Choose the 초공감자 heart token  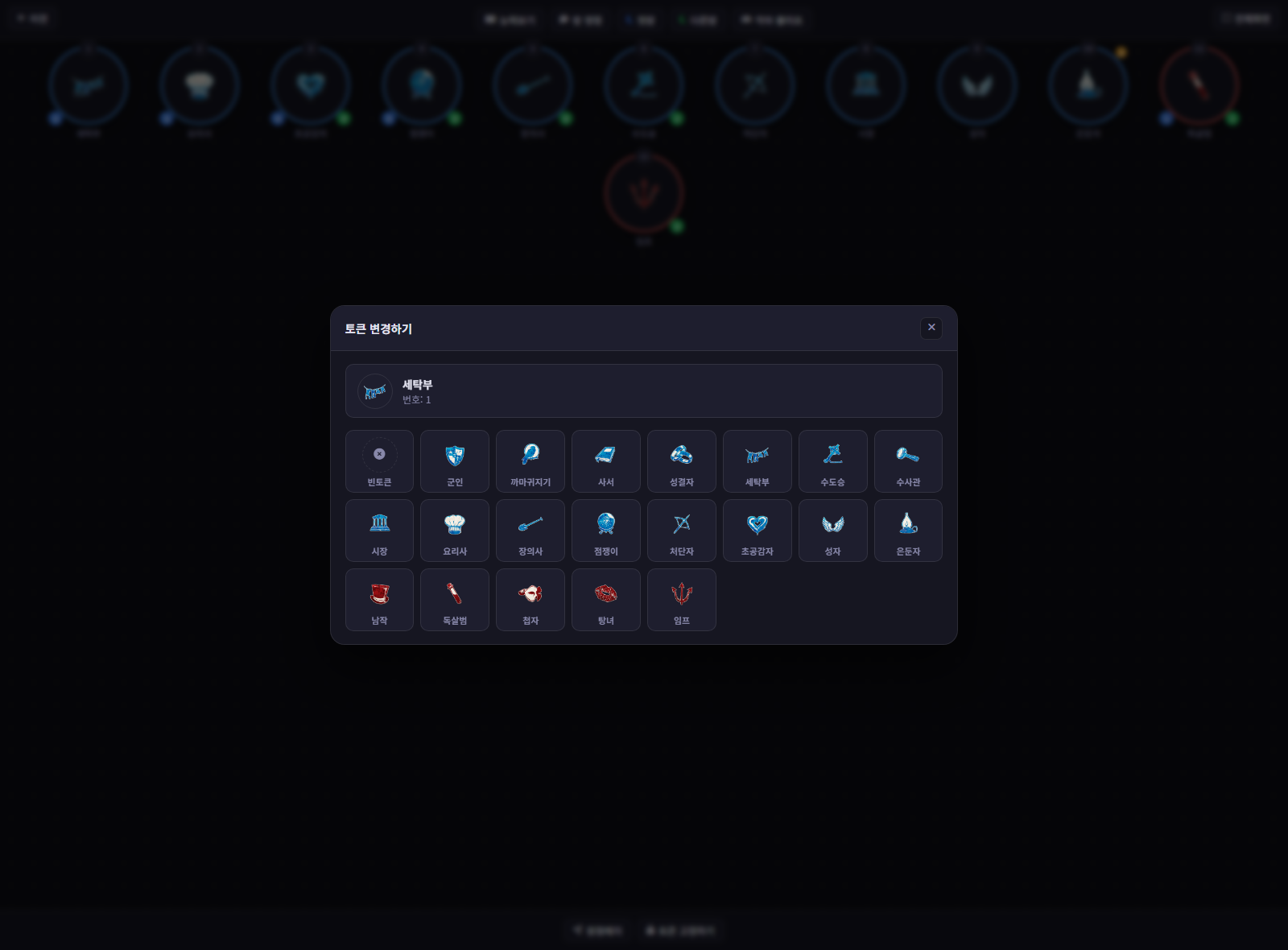758,531
